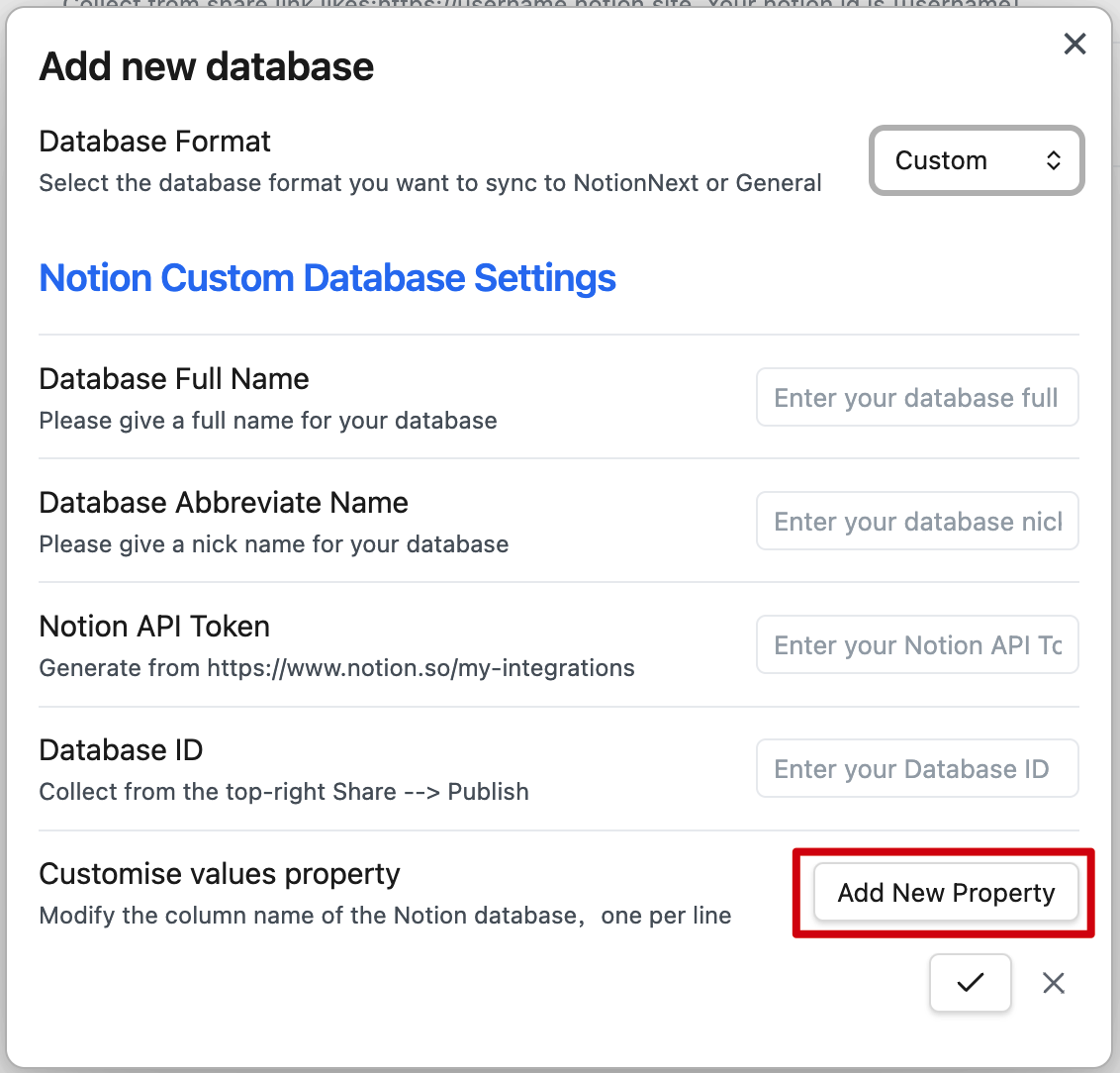Viewport: 1120px width, 1073px height.
Task: Select the Notion API Token input box
Action: click(x=916, y=645)
